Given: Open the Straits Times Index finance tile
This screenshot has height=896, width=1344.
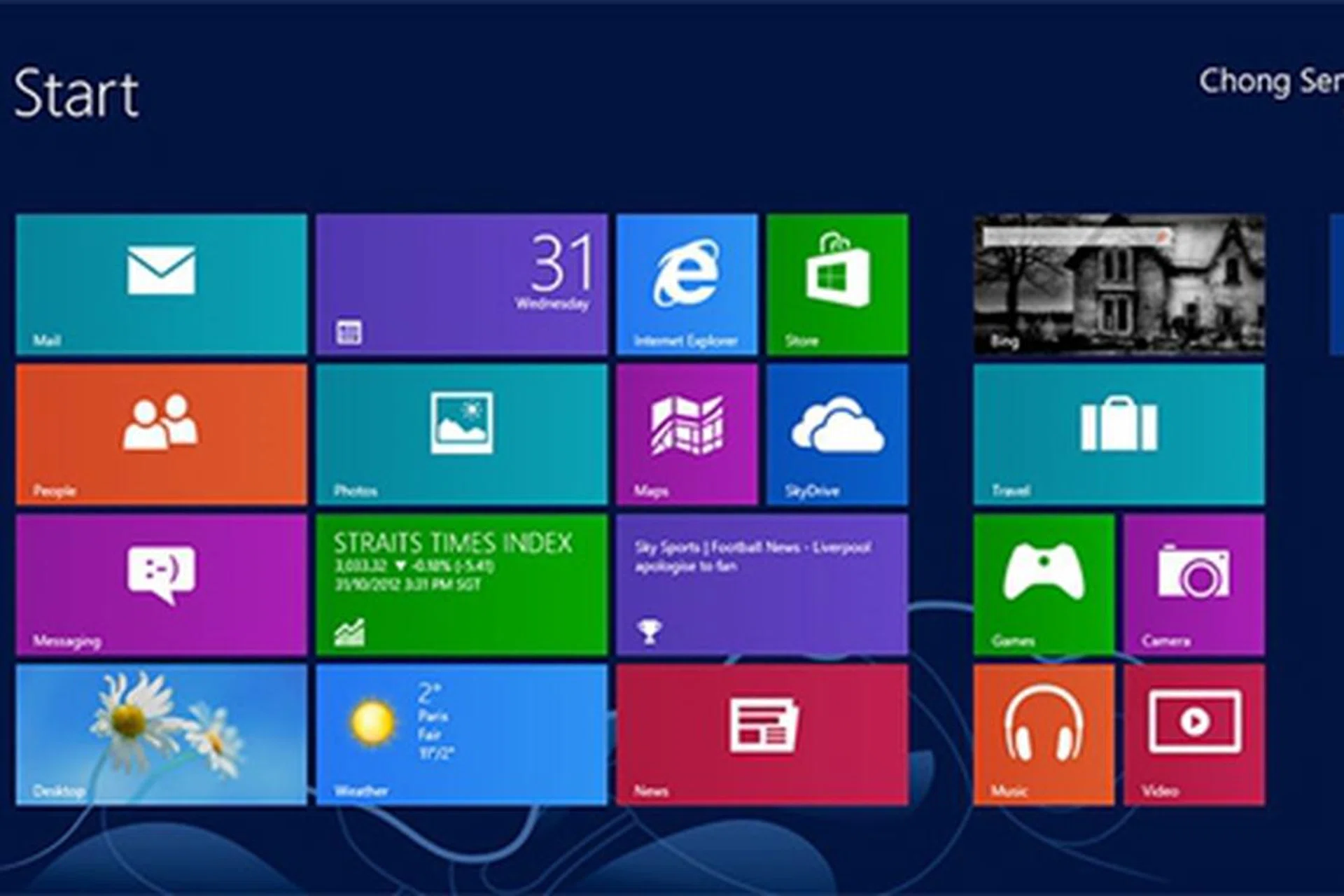Looking at the screenshot, I should 461,584.
